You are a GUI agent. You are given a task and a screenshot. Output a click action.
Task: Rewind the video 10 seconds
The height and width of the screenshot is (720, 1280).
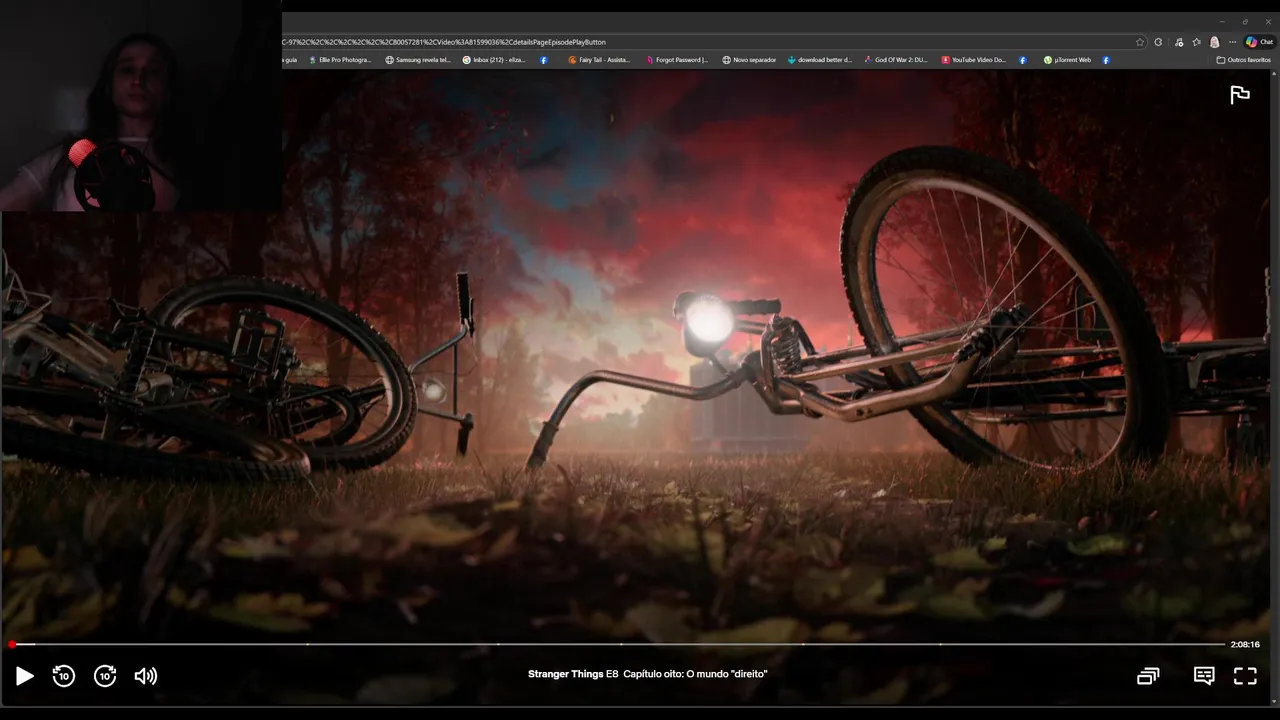[x=63, y=676]
